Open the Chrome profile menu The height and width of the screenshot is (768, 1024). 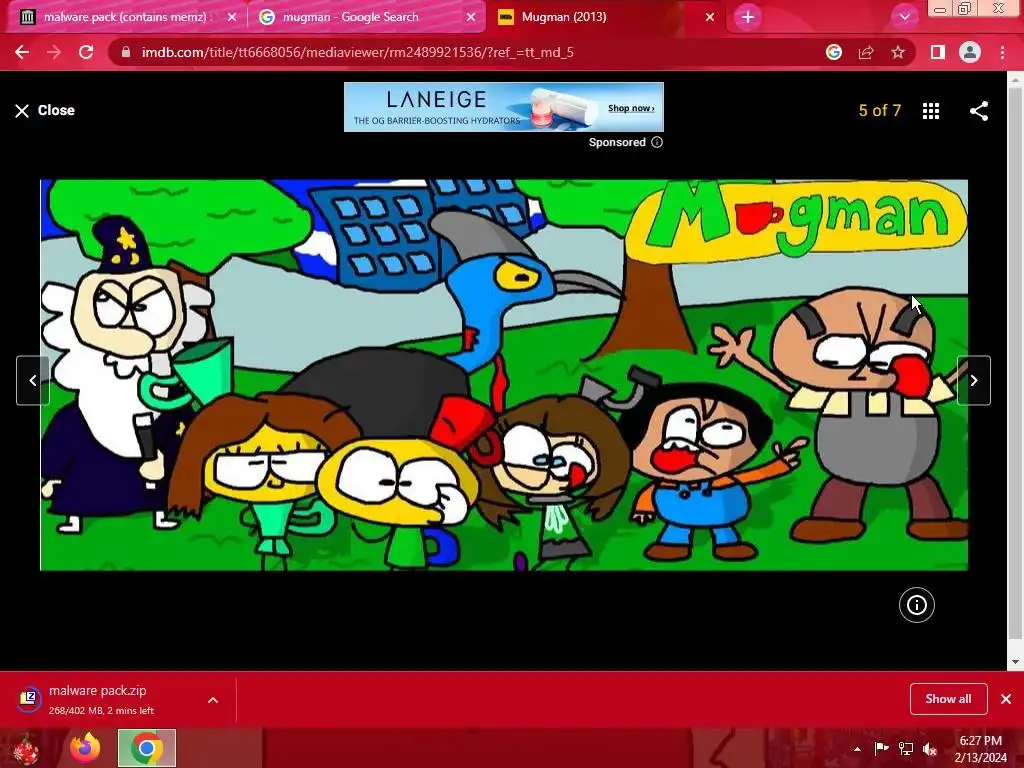[970, 52]
